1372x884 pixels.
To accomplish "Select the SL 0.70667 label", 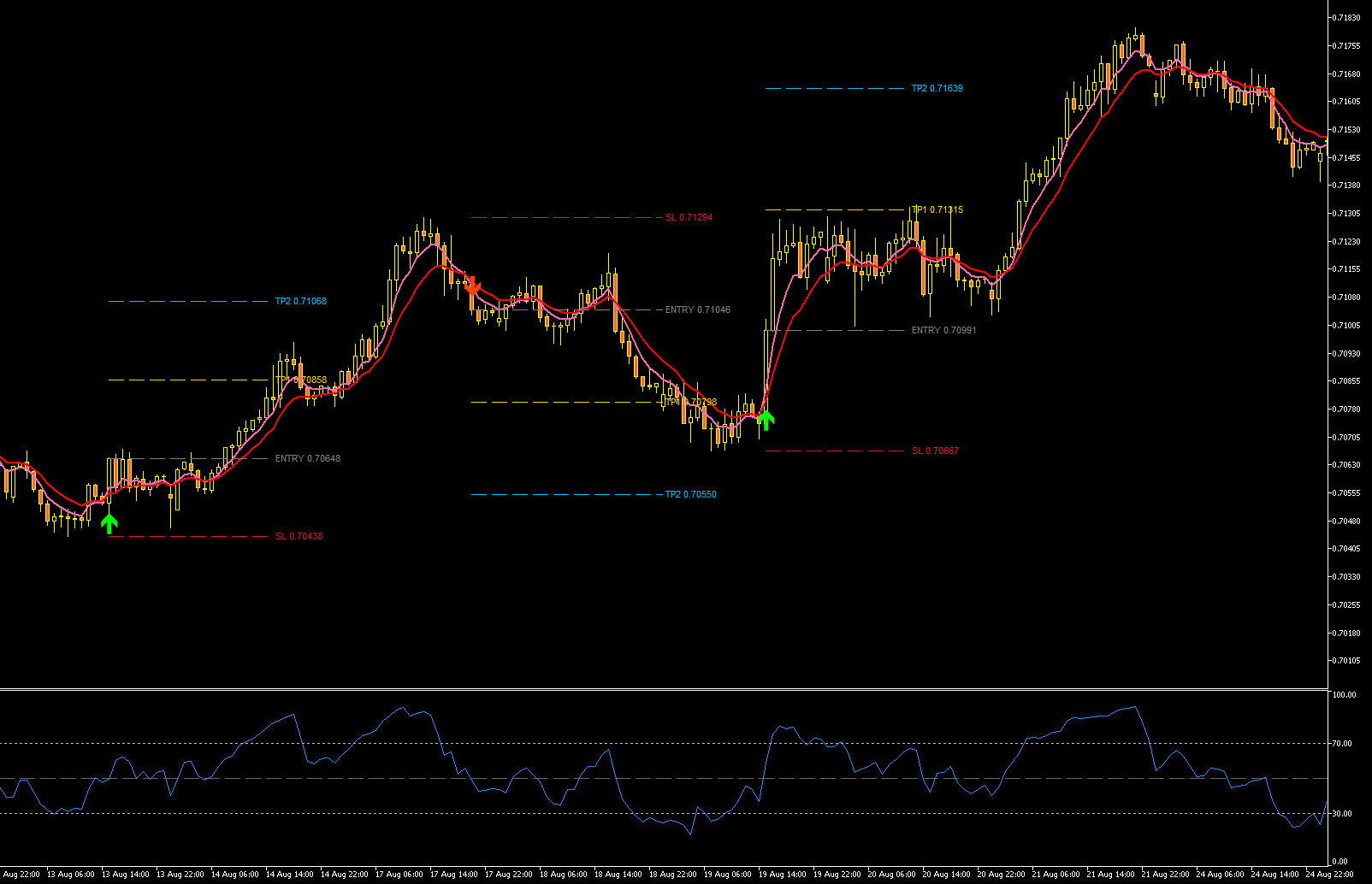I will pyautogui.click(x=935, y=451).
